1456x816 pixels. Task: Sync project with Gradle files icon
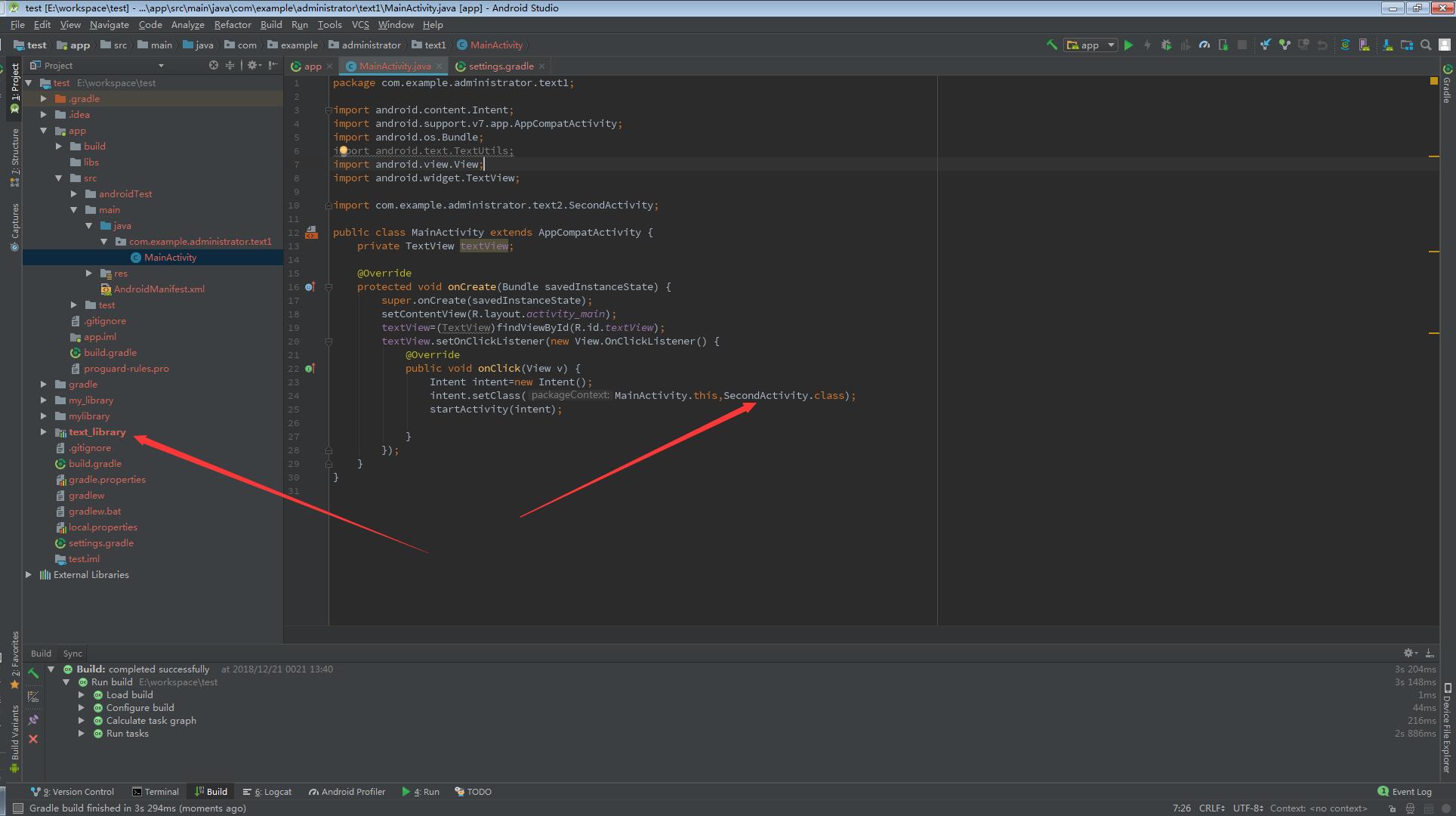tap(1346, 45)
